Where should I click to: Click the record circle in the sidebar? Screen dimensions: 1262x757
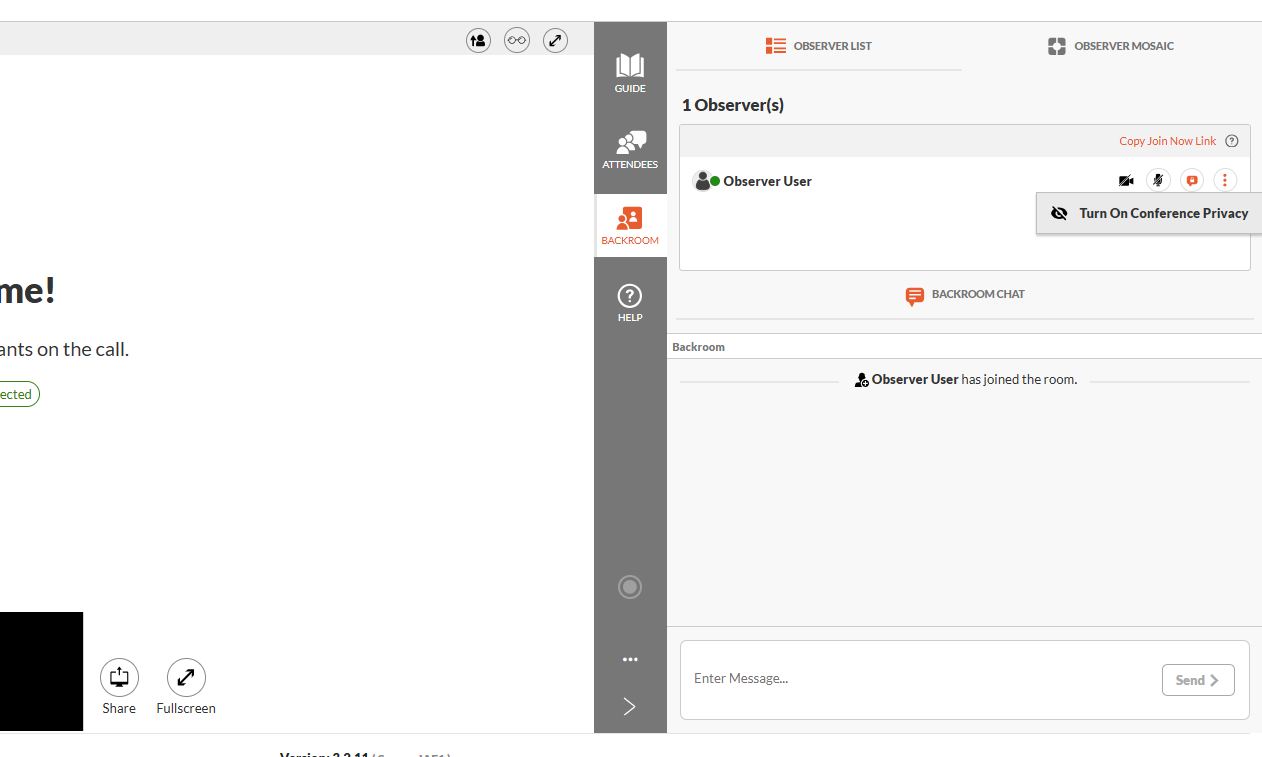630,587
